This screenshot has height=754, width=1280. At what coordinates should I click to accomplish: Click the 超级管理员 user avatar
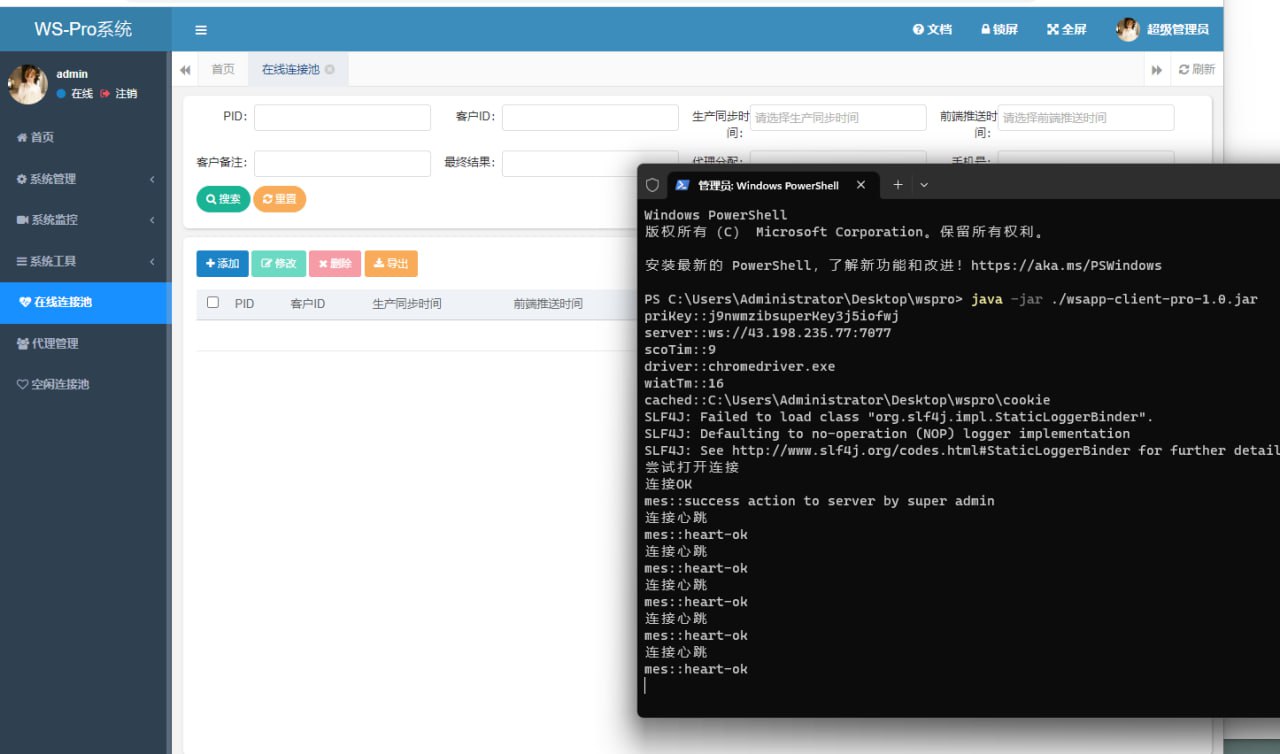1127,29
